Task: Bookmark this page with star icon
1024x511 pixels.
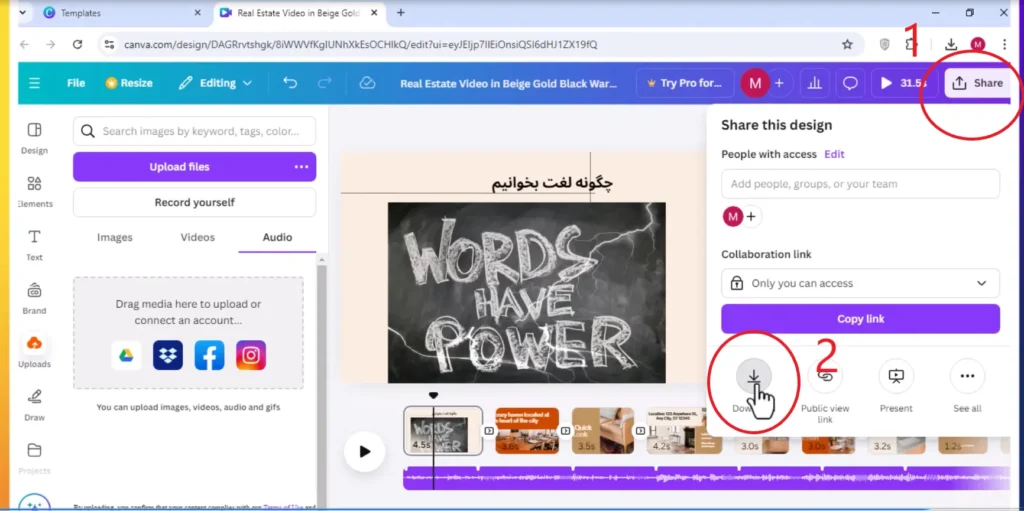Action: tap(847, 44)
